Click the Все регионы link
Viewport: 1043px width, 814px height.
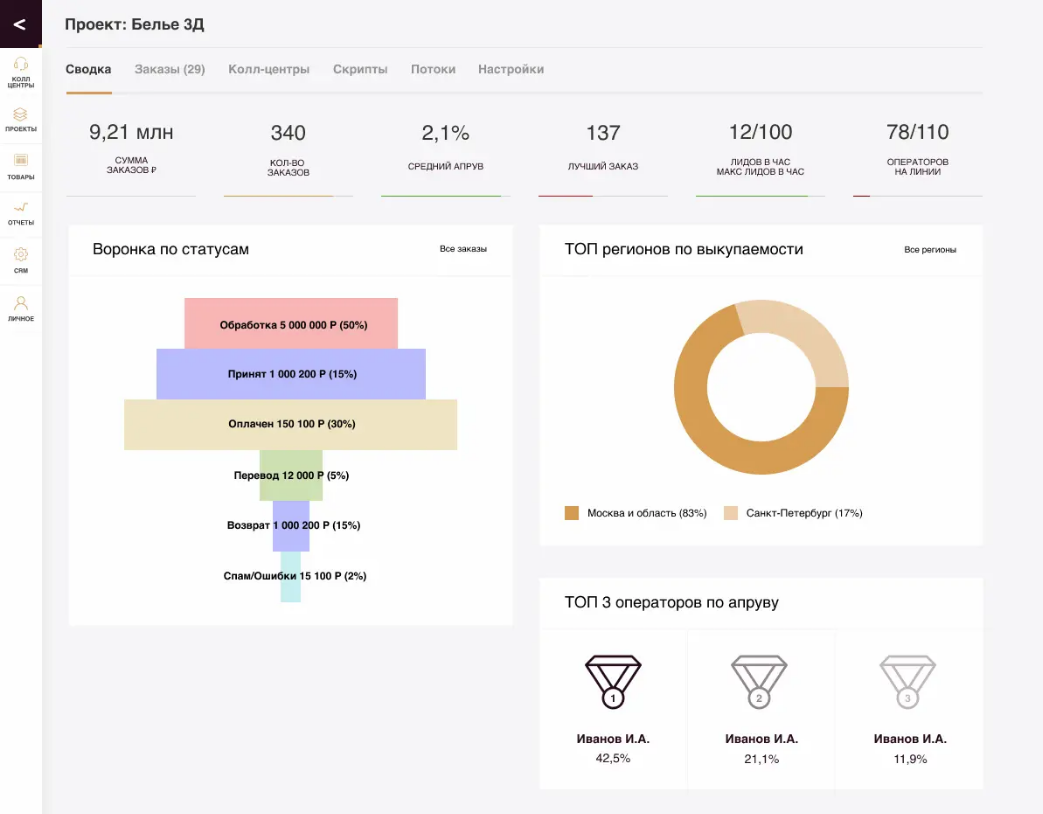coord(930,249)
